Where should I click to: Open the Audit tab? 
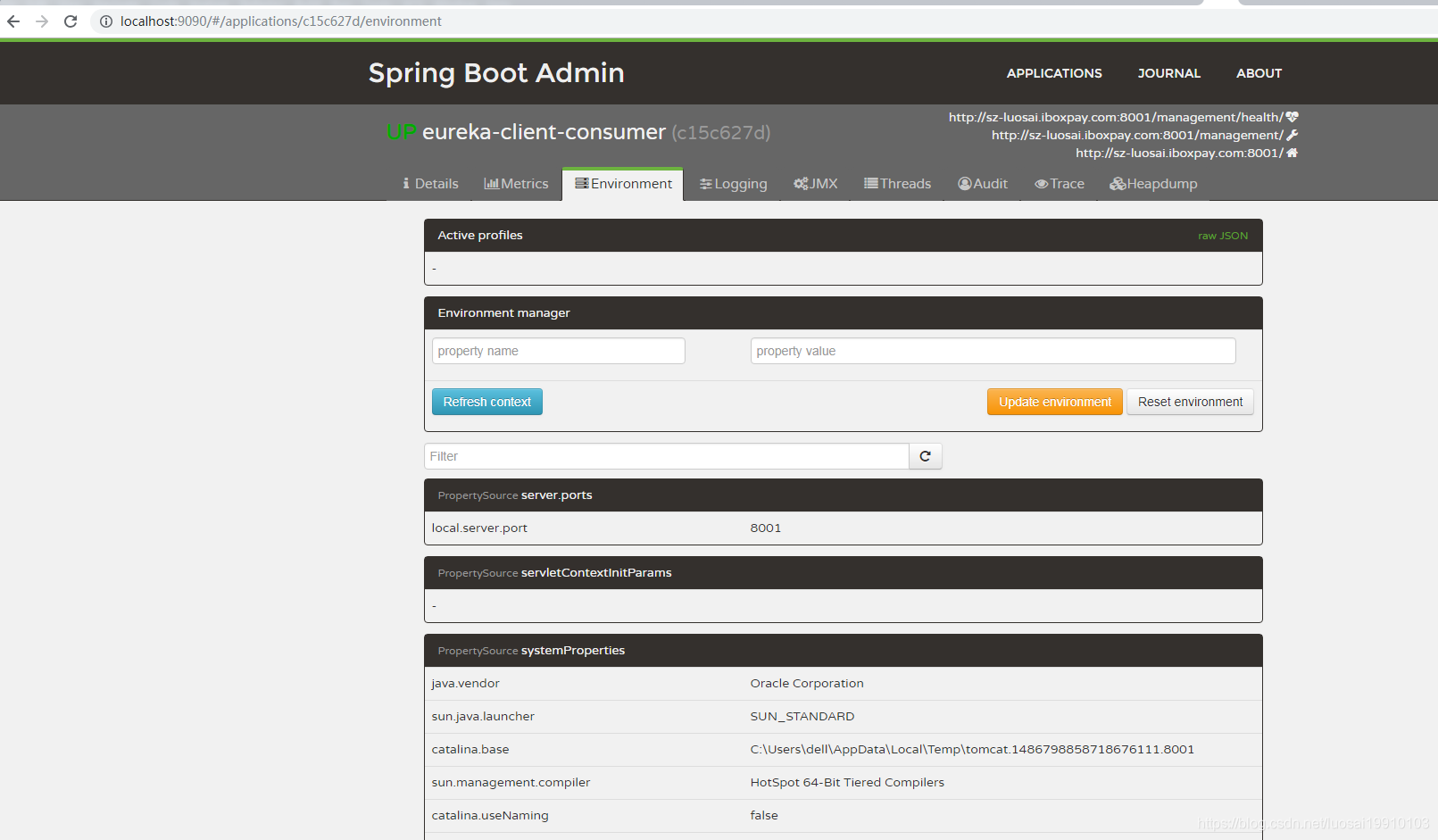click(983, 184)
